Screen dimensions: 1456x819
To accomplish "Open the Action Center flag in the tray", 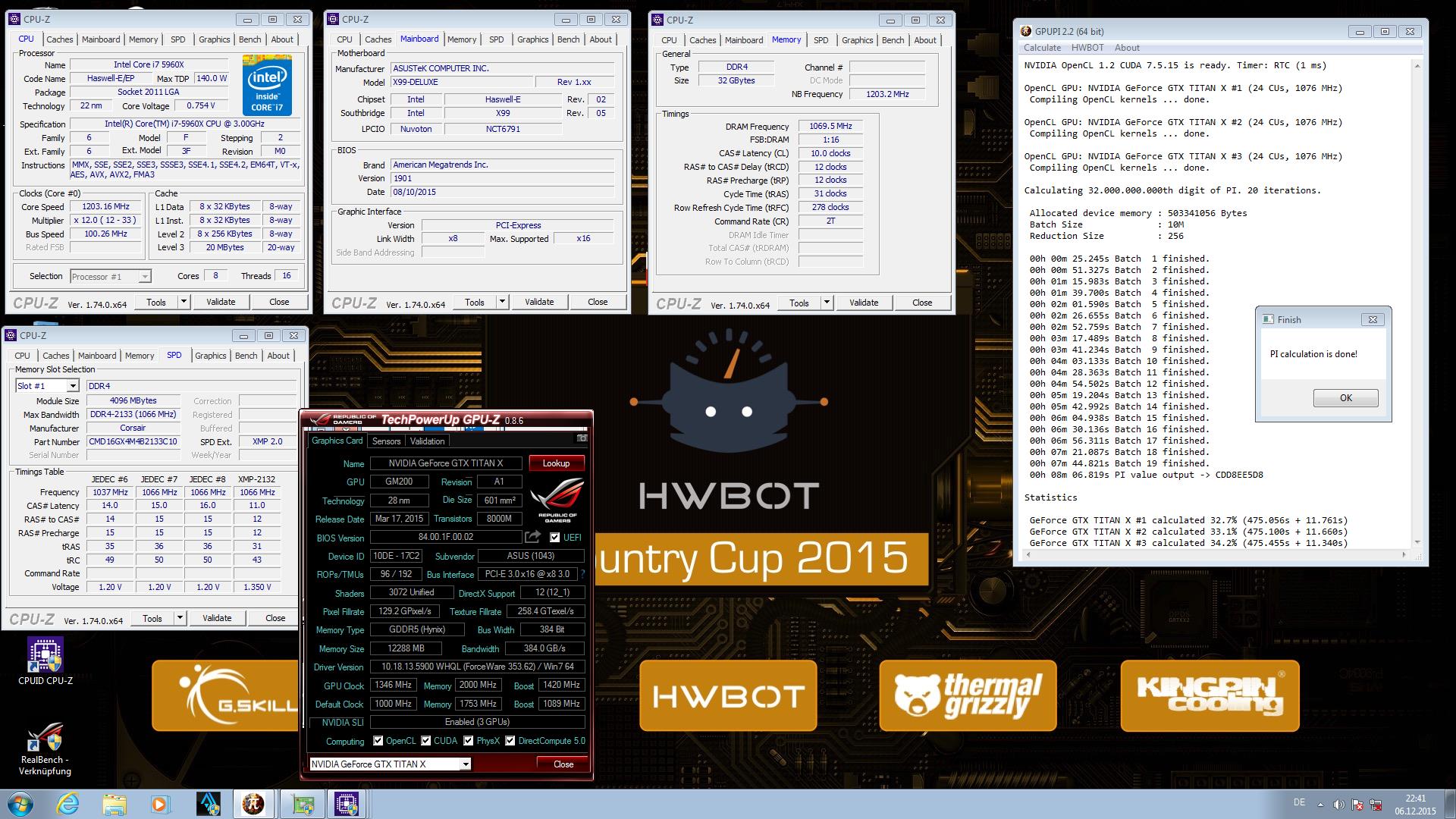I will pos(1357,805).
